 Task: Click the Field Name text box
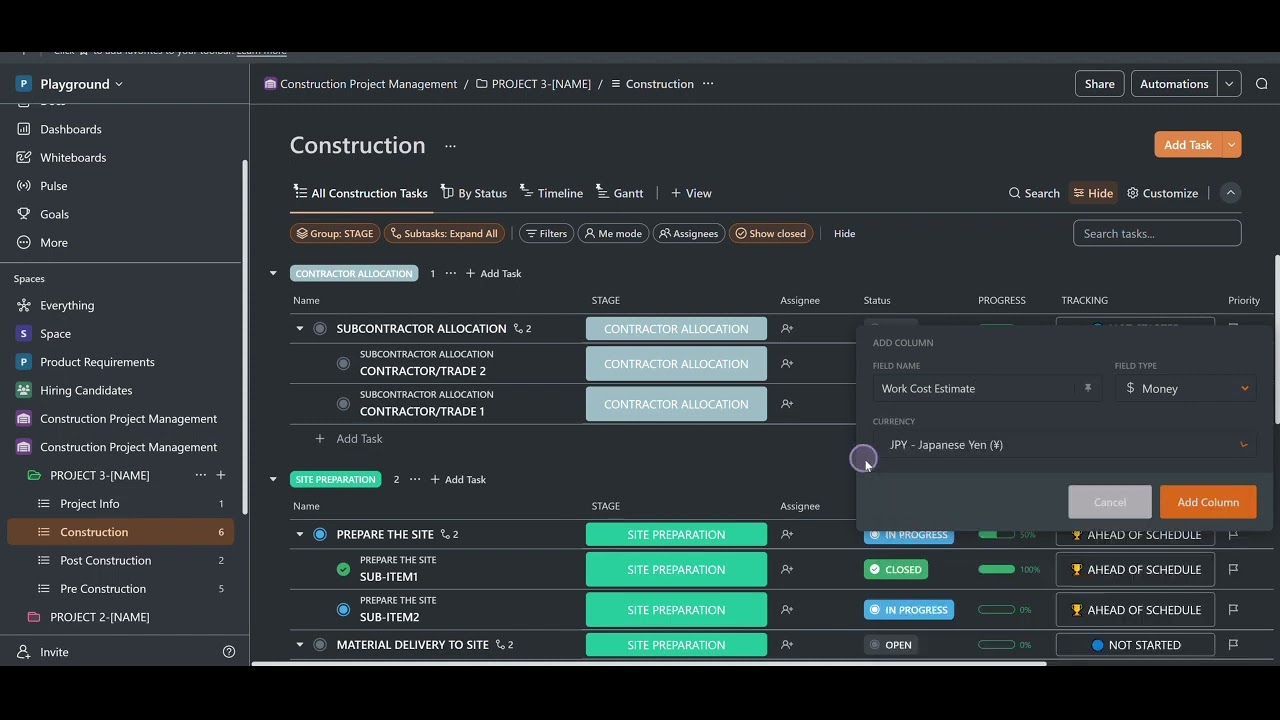coord(988,388)
